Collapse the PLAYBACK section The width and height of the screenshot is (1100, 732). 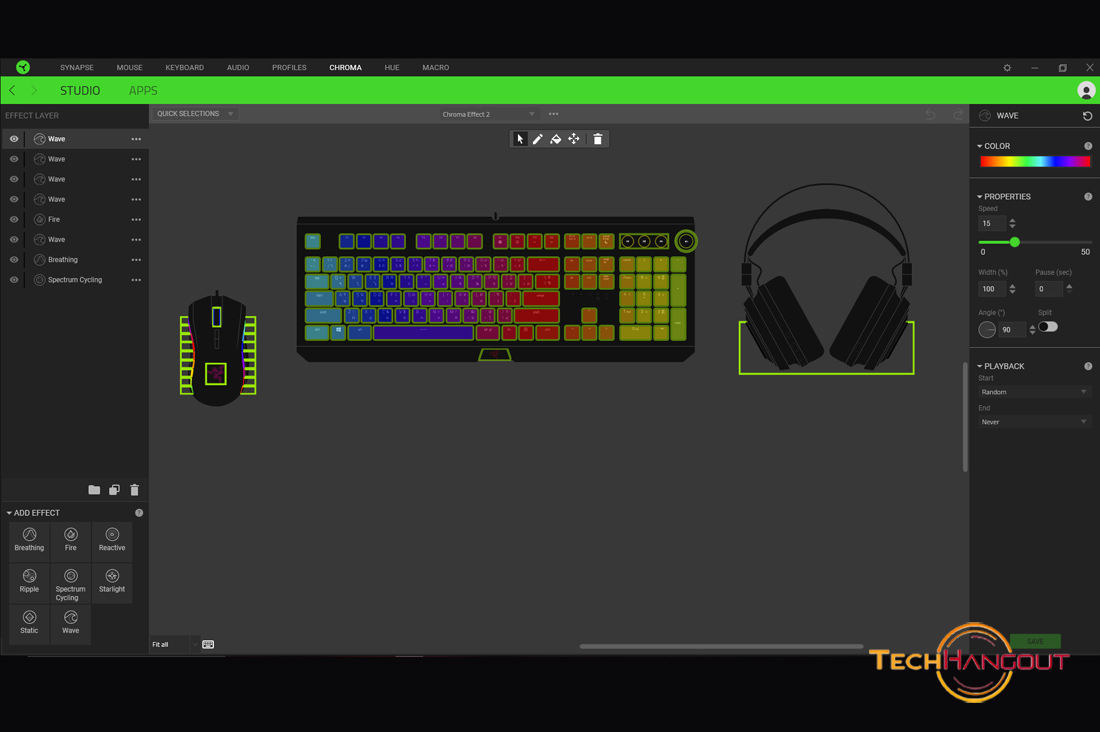[980, 366]
